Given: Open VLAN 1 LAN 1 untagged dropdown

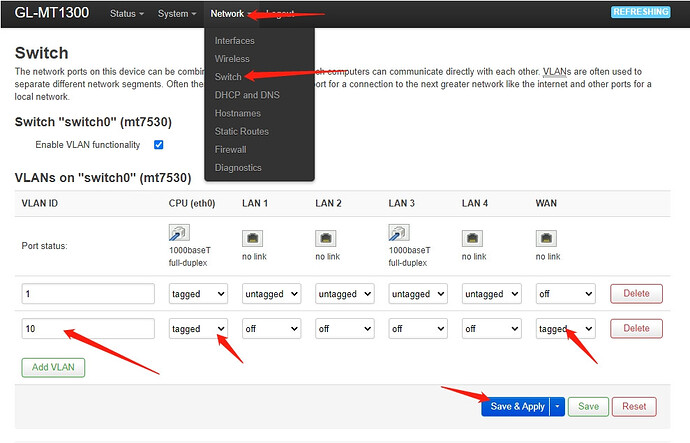Looking at the screenshot, I should 271,294.
